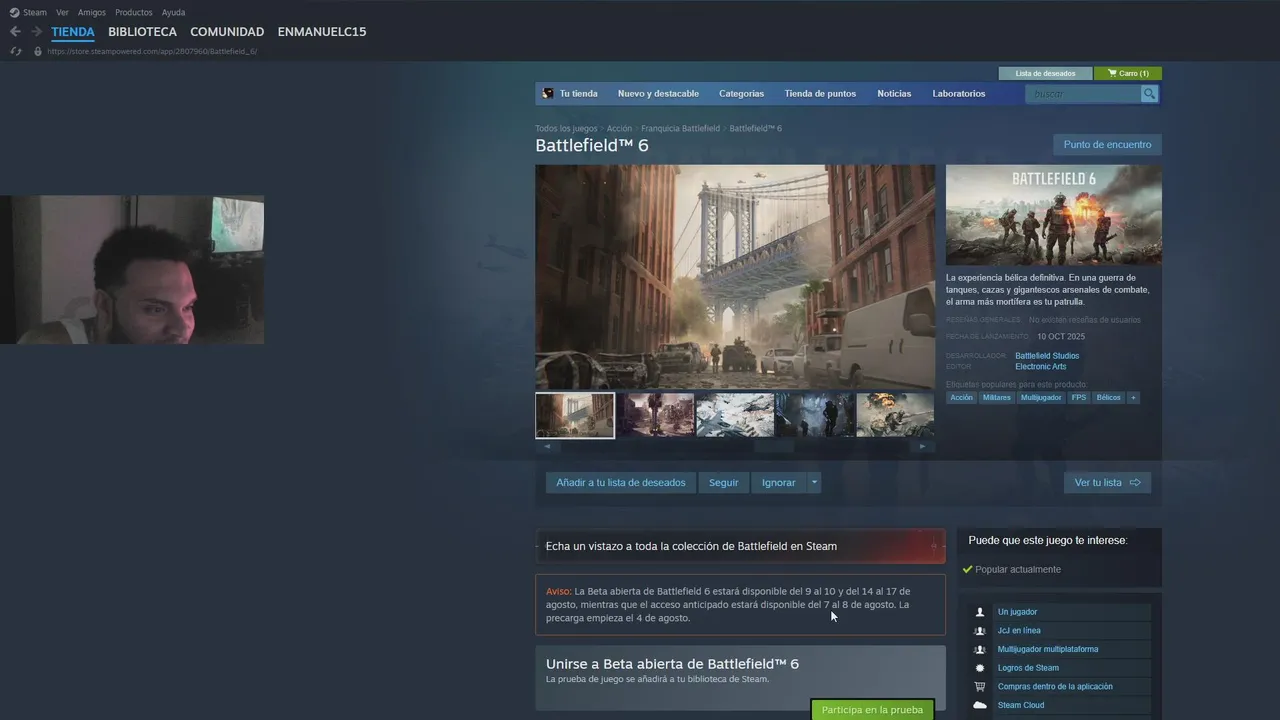Open the Ignorar dropdown arrow
Image resolution: width=1280 pixels, height=720 pixels.
[x=814, y=482]
